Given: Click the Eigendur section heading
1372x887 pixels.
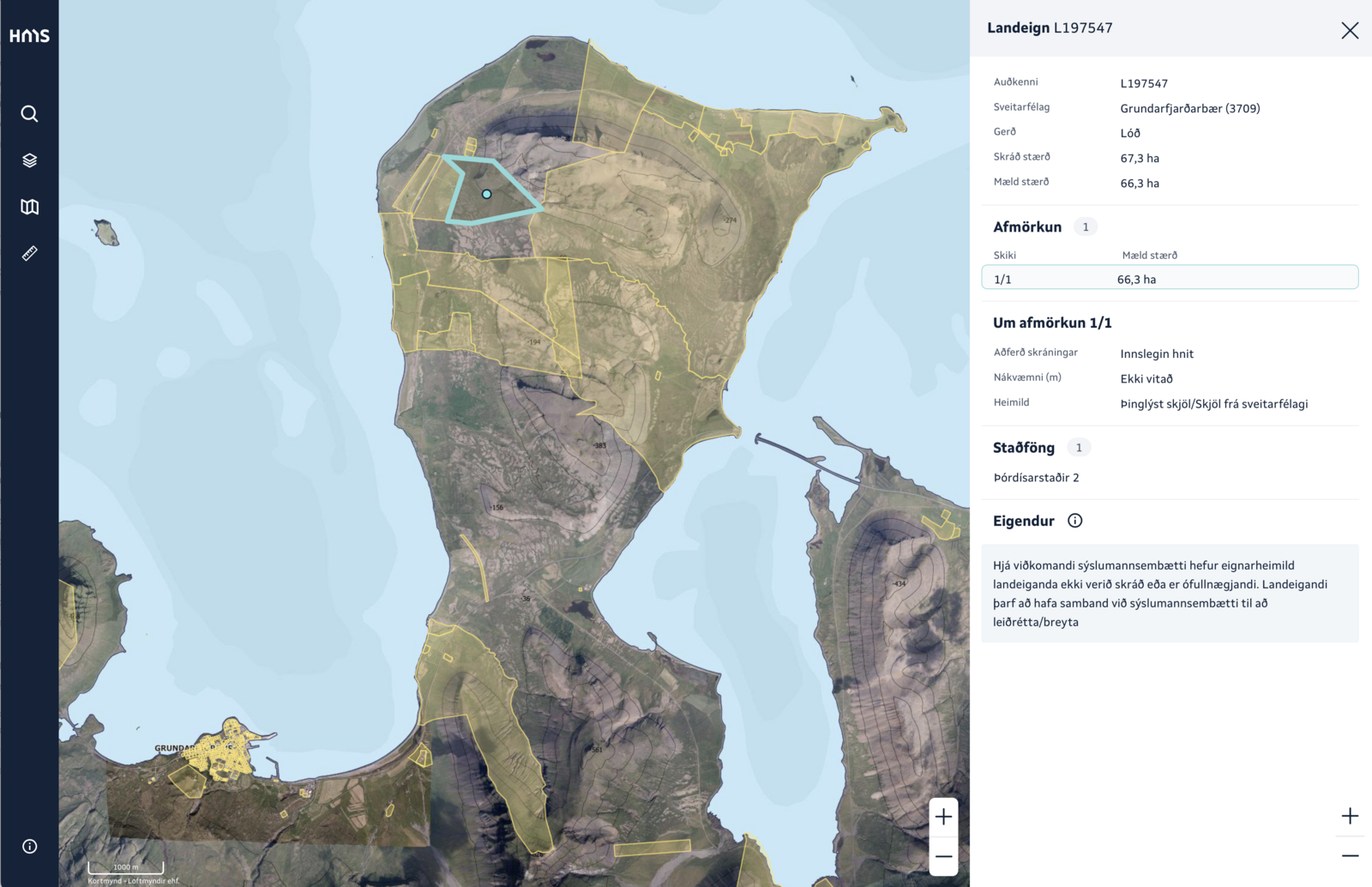Looking at the screenshot, I should (1023, 522).
